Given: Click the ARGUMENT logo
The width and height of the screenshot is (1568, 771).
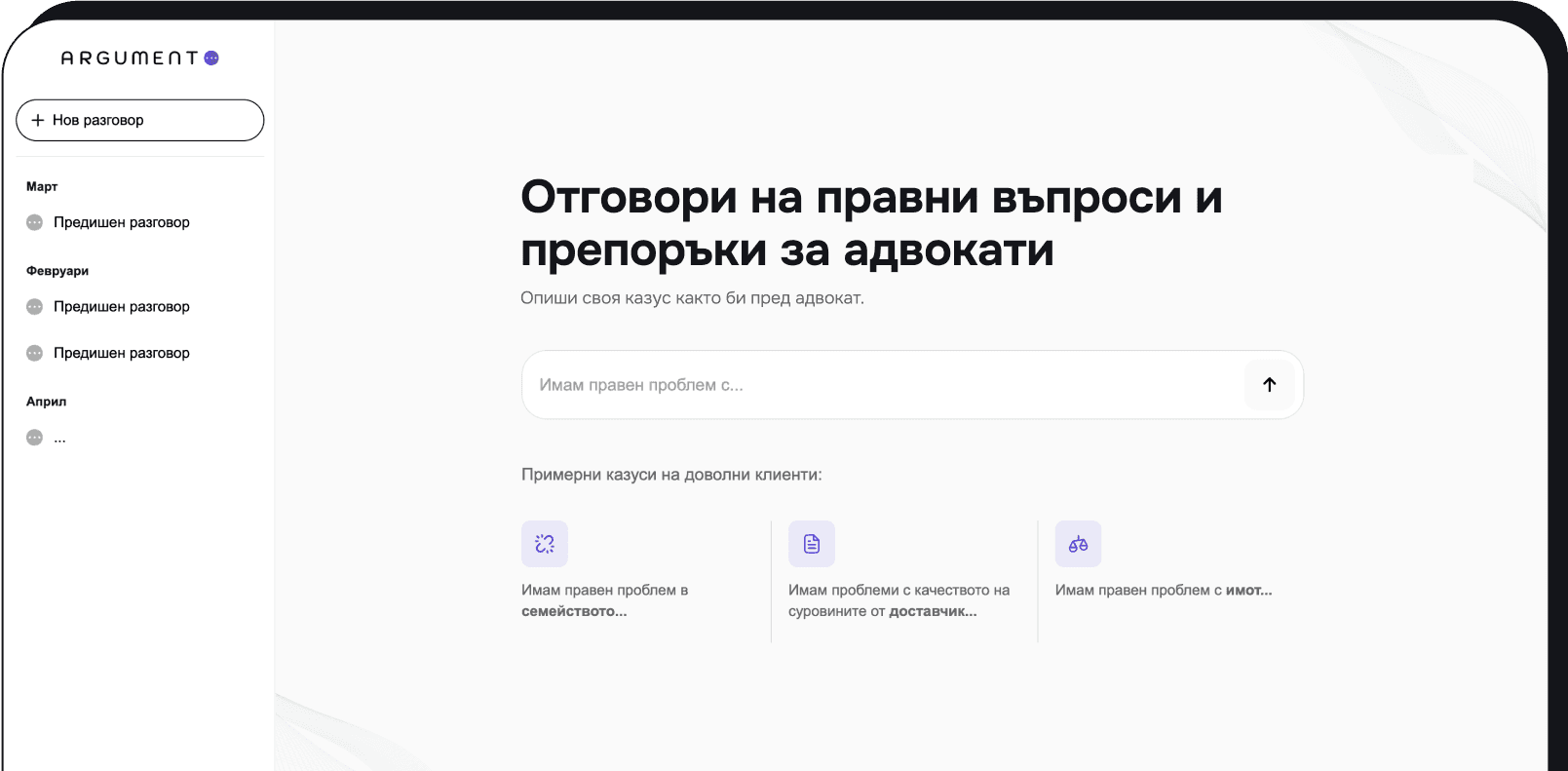Looking at the screenshot, I should coord(140,58).
